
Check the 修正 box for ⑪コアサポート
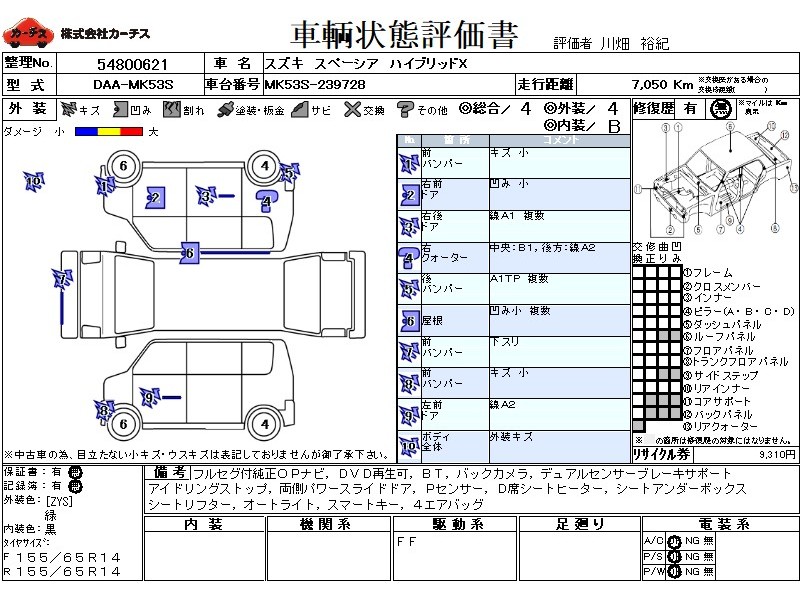[651, 401]
